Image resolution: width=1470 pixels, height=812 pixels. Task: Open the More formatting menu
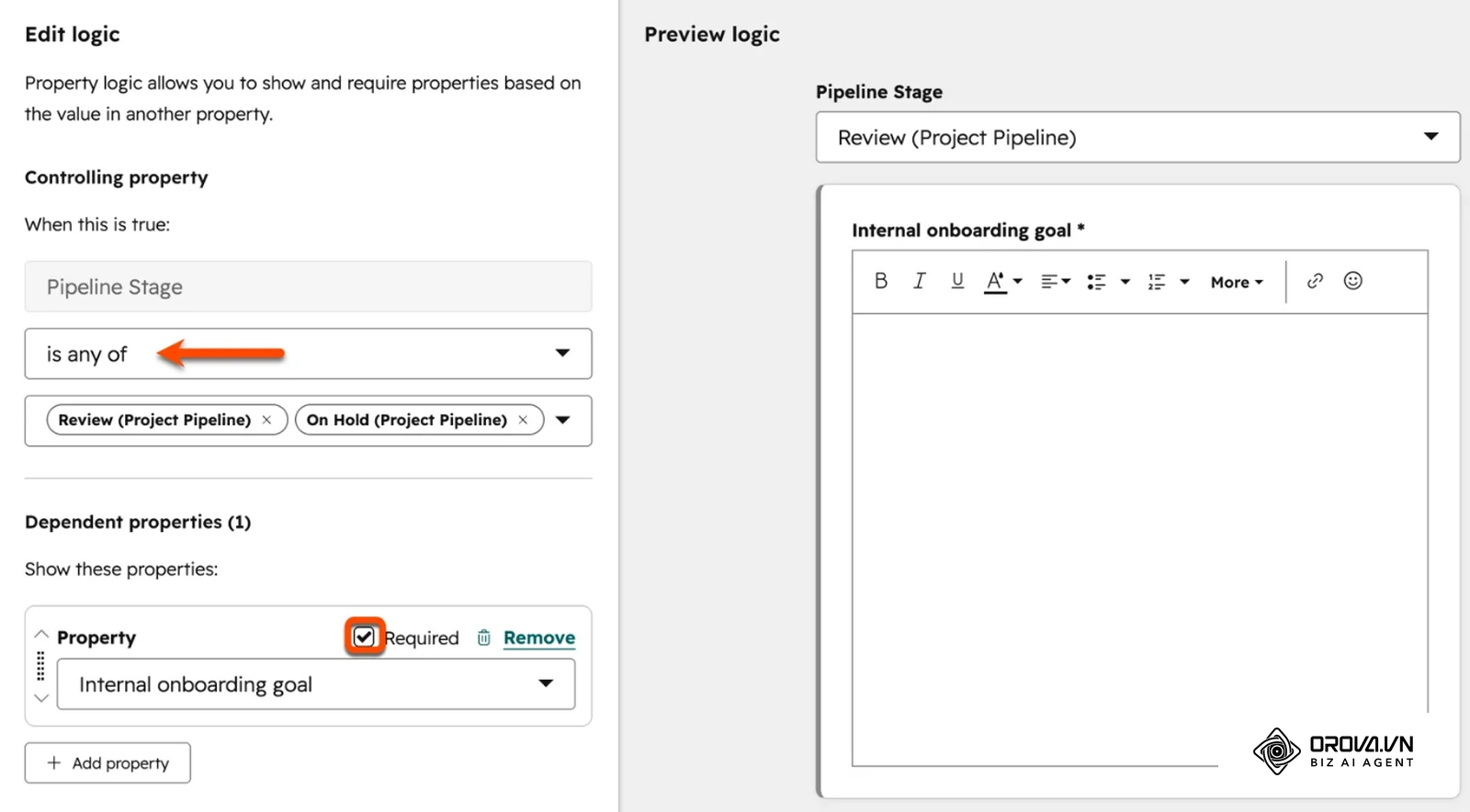coord(1237,282)
